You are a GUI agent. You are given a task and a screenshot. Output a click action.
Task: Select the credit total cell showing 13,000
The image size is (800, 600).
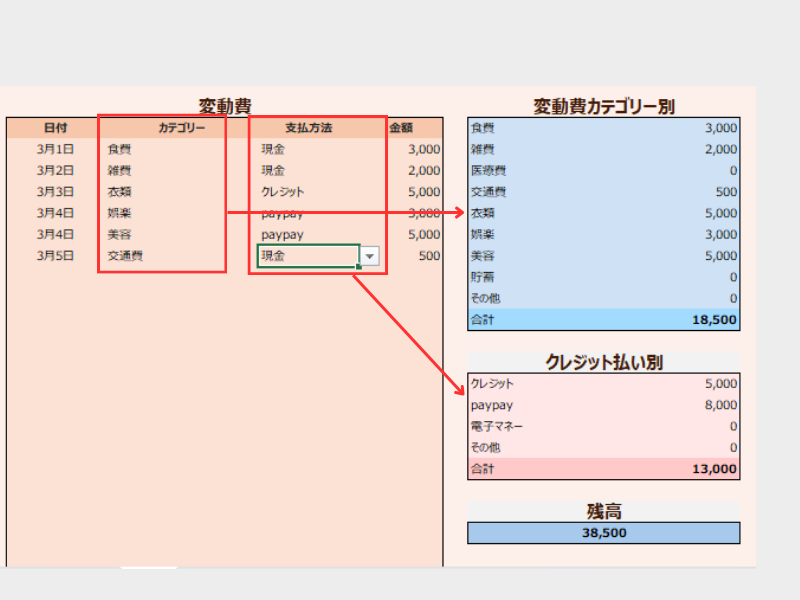click(713, 469)
